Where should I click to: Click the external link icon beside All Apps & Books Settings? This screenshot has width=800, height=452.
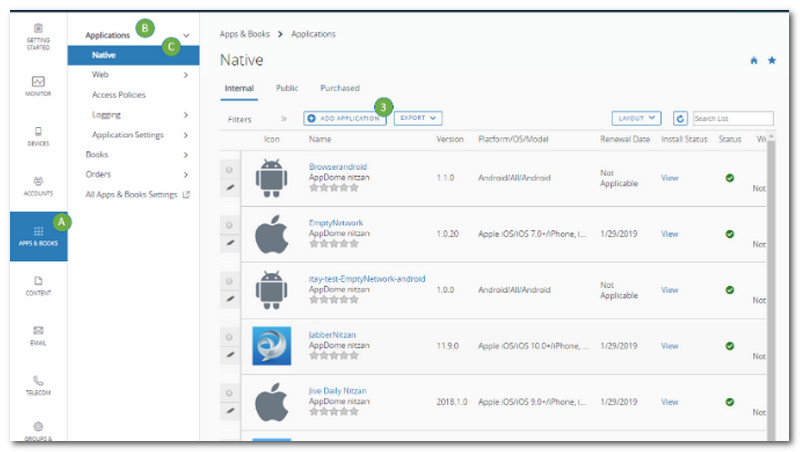pyautogui.click(x=186, y=194)
